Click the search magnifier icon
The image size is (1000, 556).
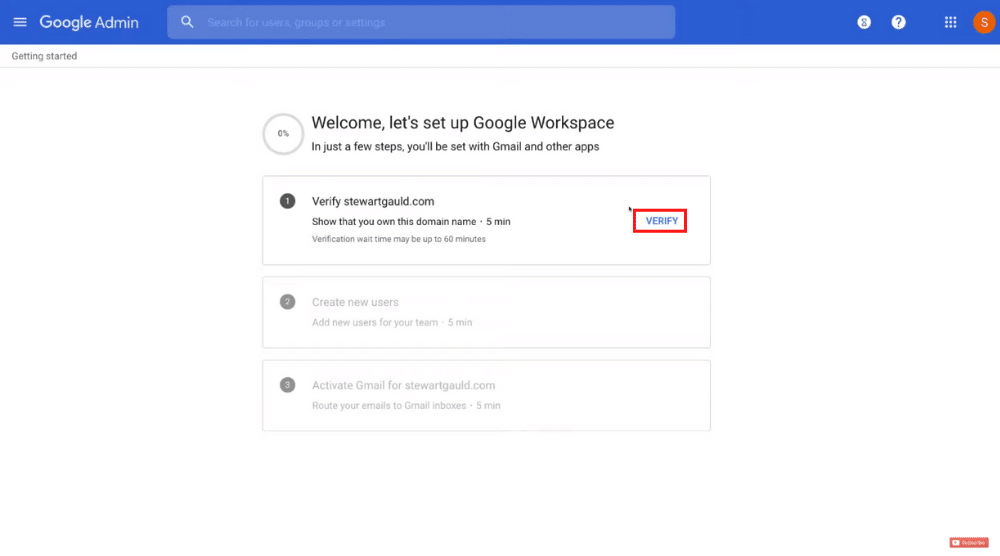click(187, 22)
